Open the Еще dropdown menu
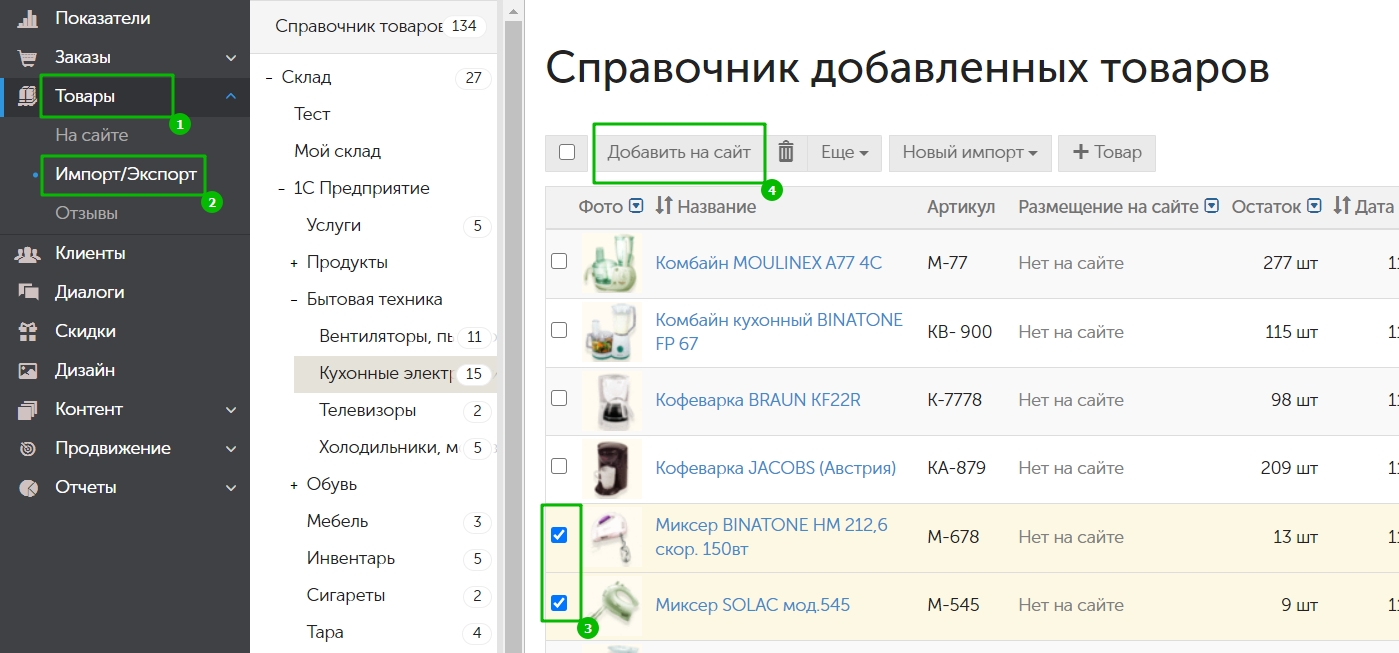Screen dimensions: 1399x653 (x=843, y=152)
